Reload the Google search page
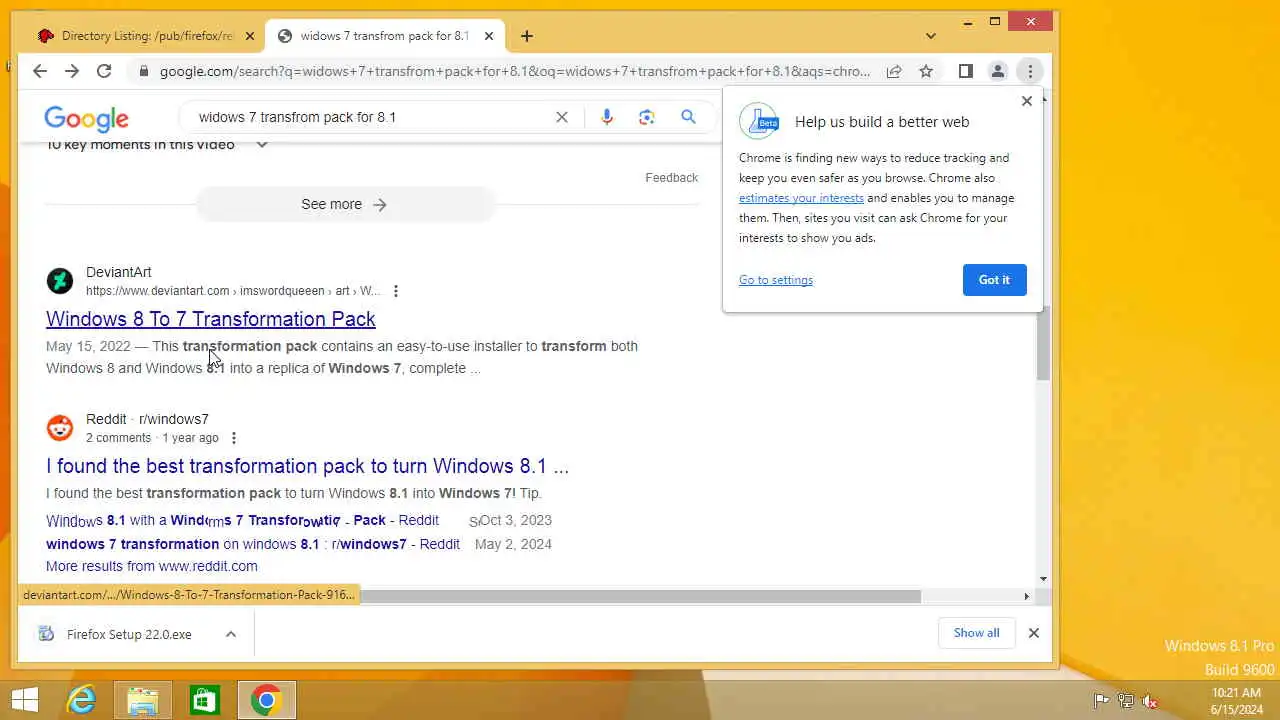 [x=104, y=71]
